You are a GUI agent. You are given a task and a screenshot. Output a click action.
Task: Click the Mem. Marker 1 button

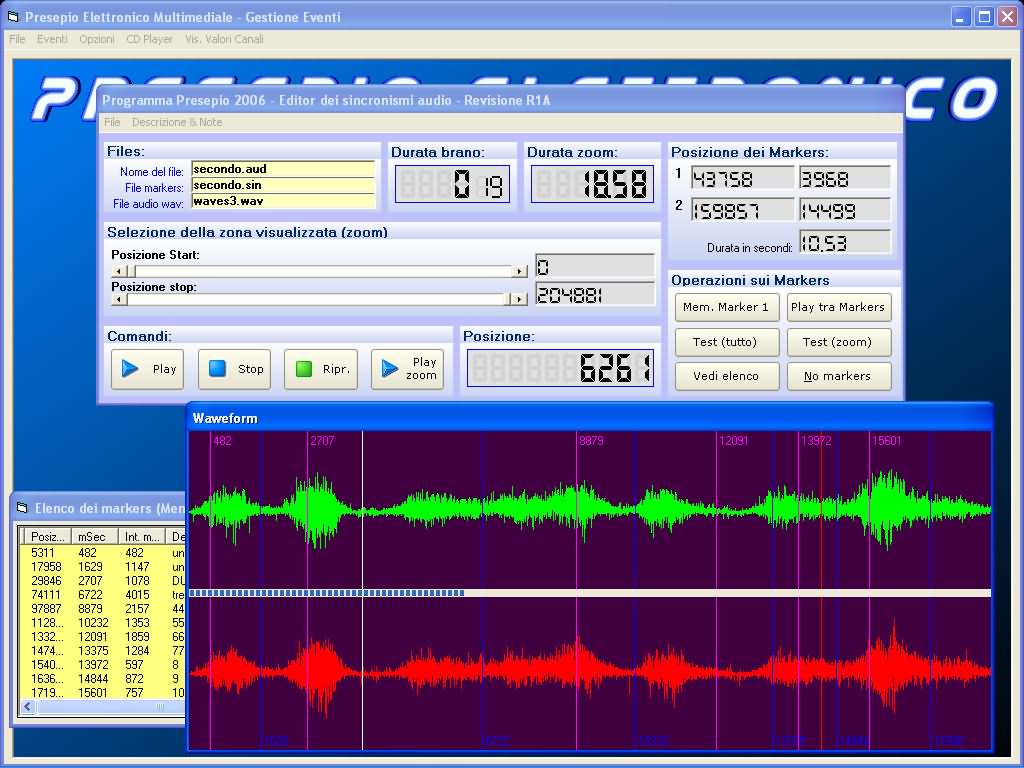726,307
